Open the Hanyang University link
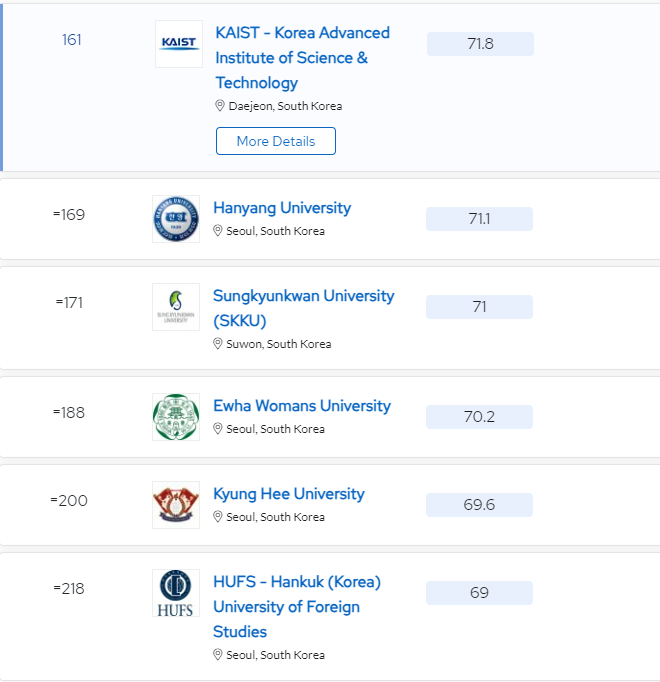This screenshot has height=682, width=660. click(282, 208)
